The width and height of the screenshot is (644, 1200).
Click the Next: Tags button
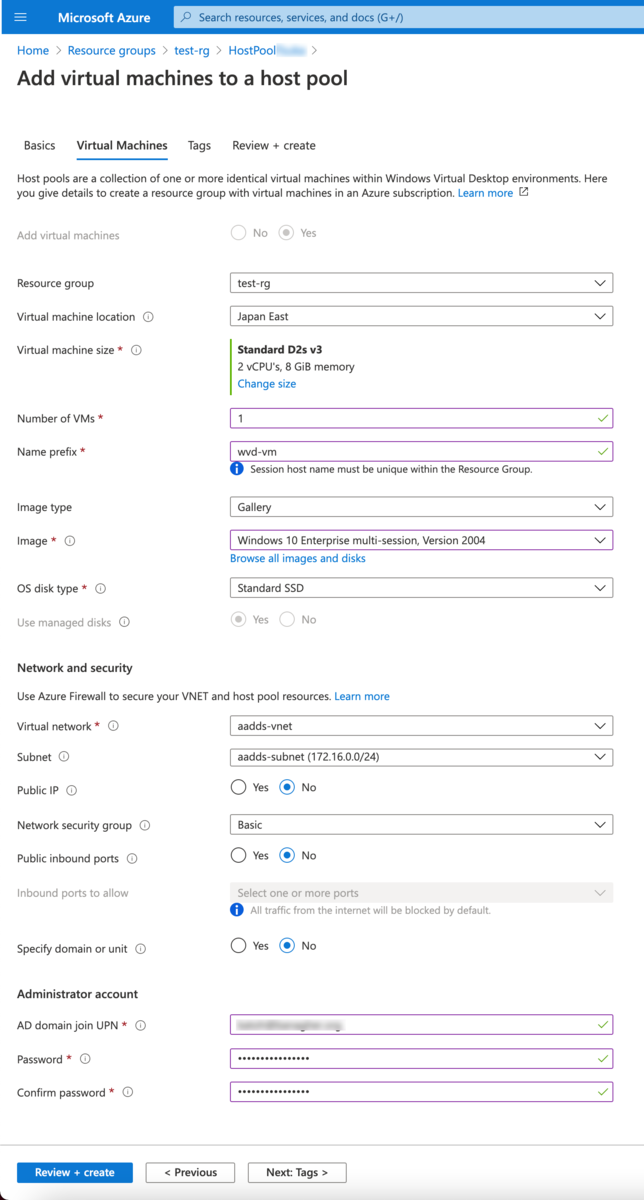coord(297,1172)
